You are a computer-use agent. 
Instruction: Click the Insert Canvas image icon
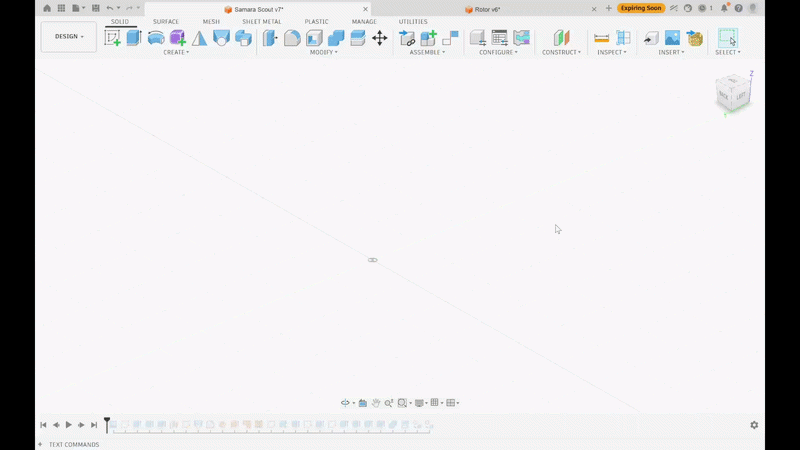[x=672, y=38]
